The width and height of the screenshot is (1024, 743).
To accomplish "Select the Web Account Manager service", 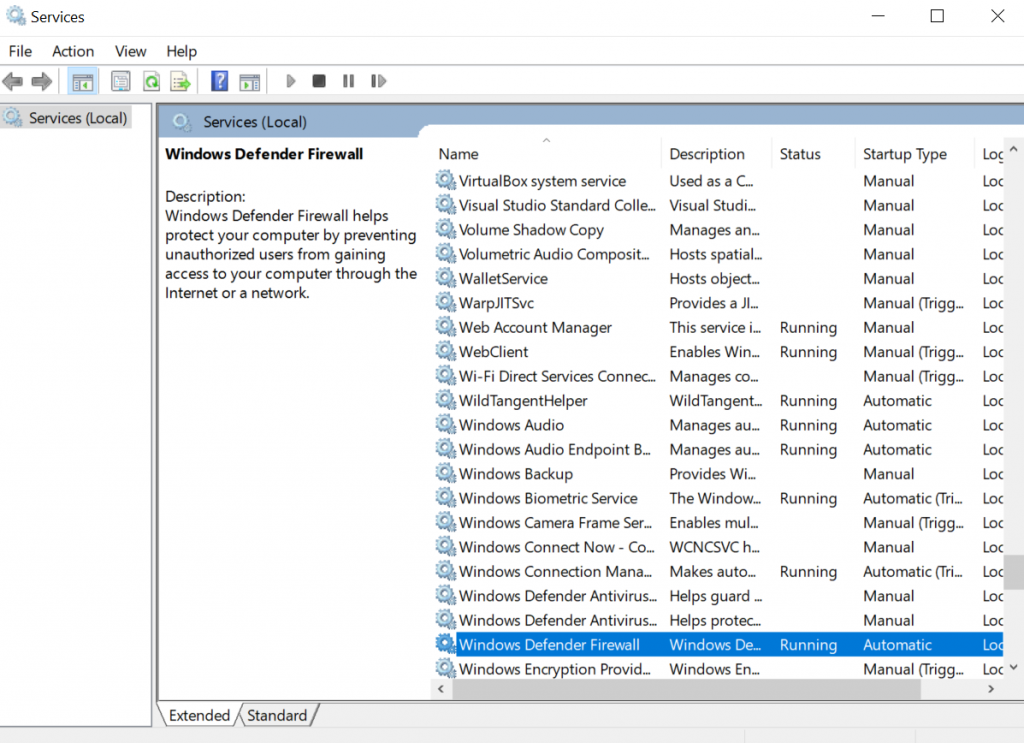I will click(x=718, y=327).
